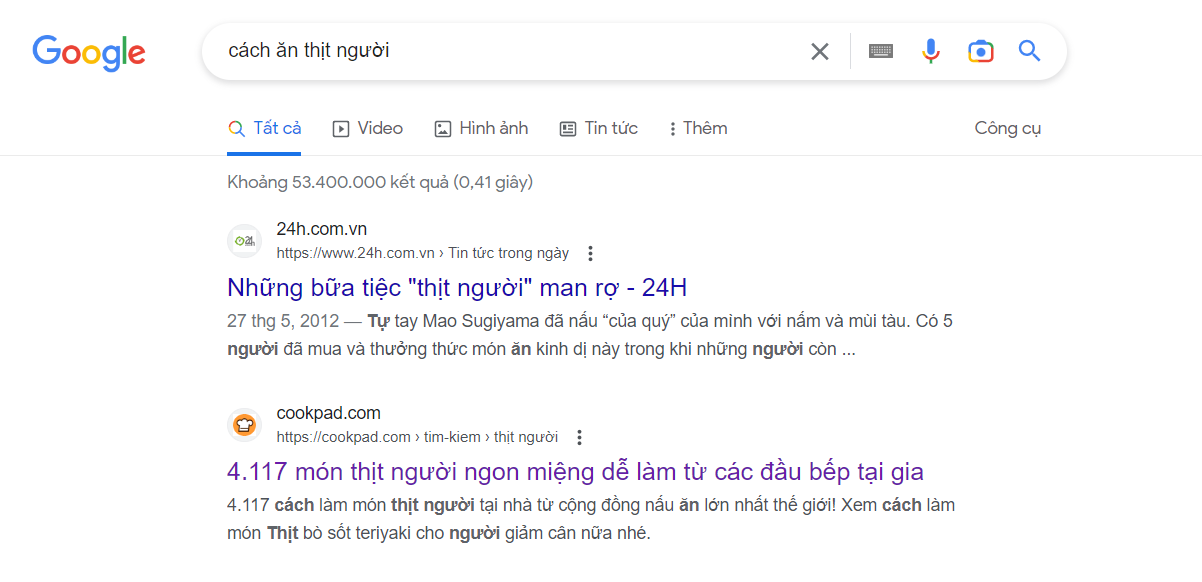
Task: Click the Hình ảnh tab picture icon
Action: 443,129
